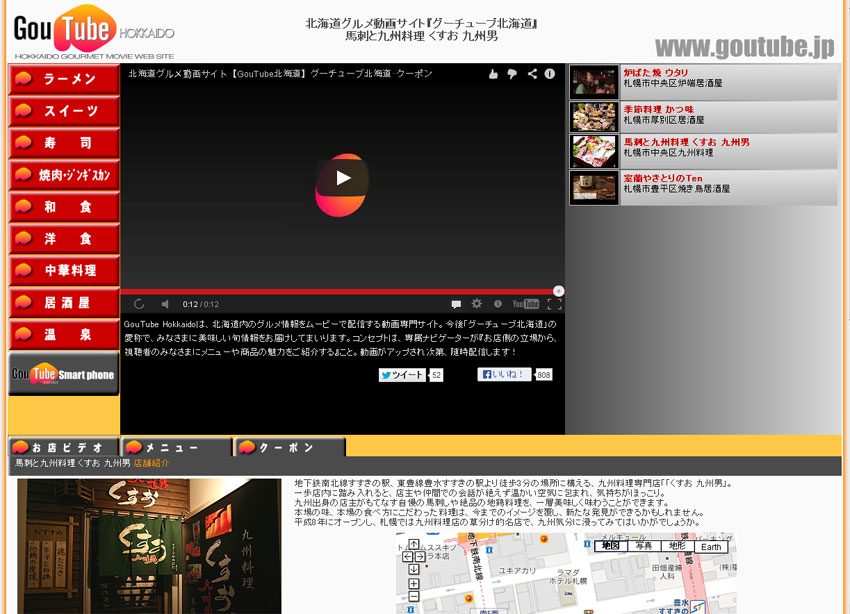
Task: Click the video share icon
Action: pos(532,74)
